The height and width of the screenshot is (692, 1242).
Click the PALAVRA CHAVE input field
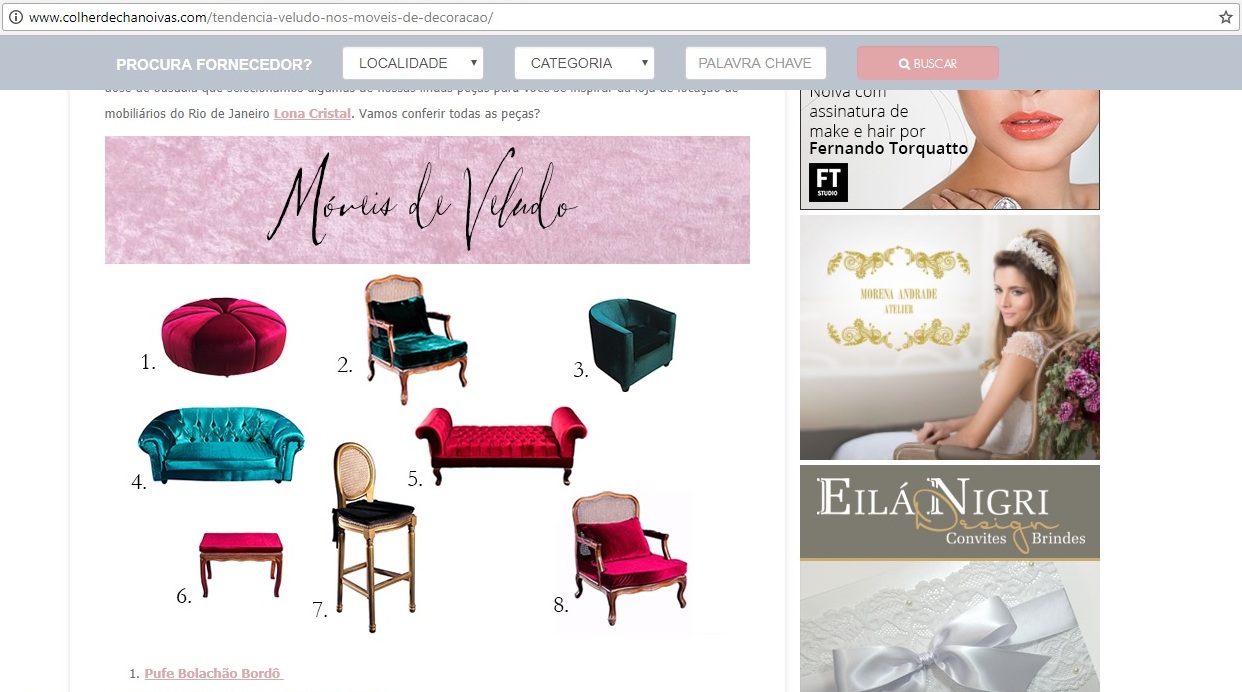(756, 63)
